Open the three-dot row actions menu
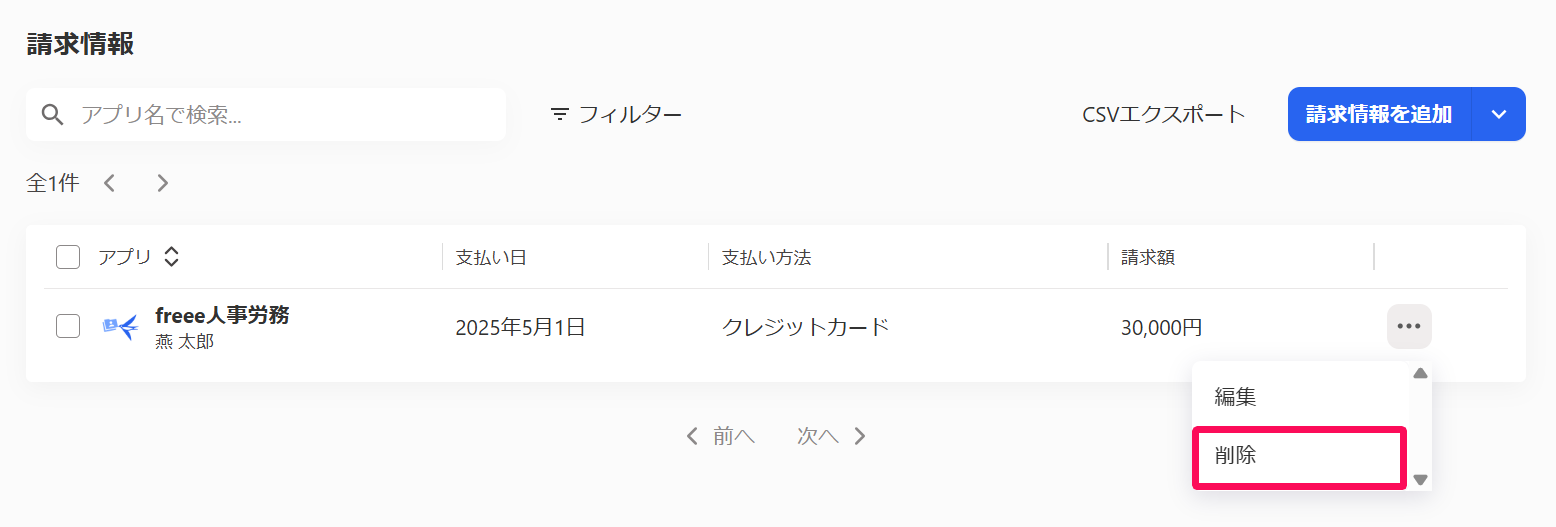Viewport: 1556px width, 527px height. (x=1409, y=327)
